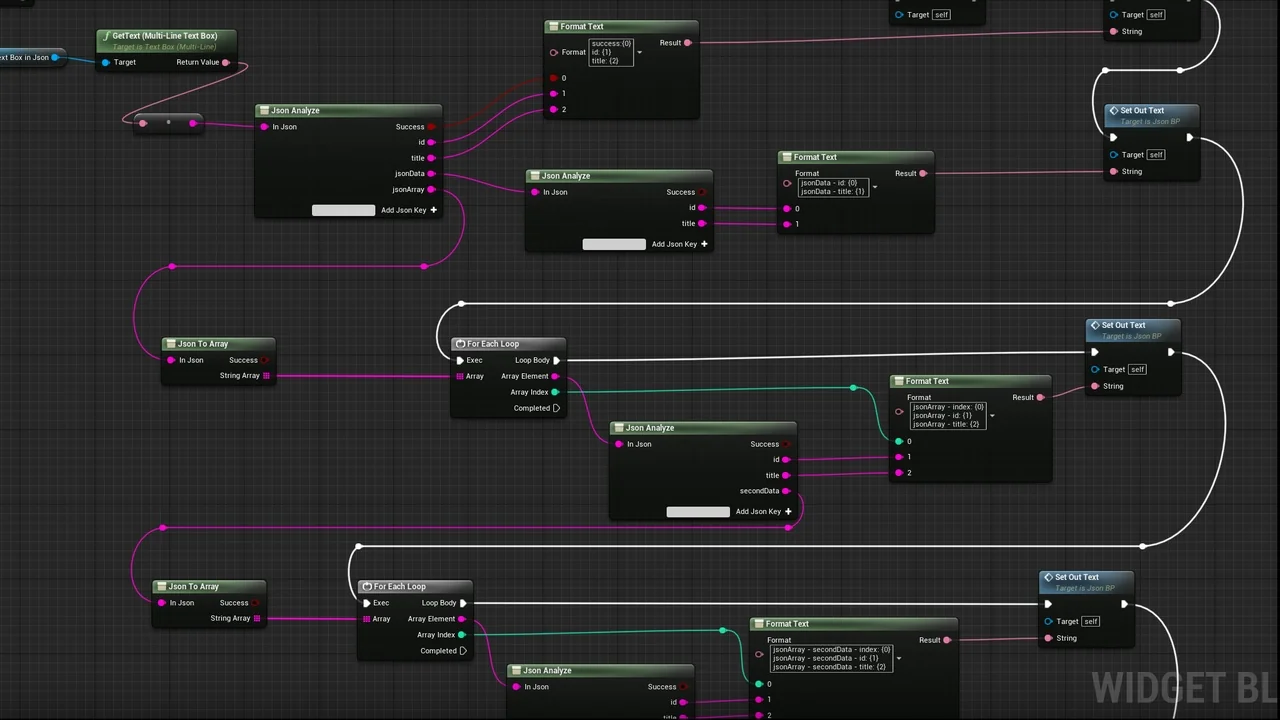
Task: Click Completed pin on upper For Each Loop
Action: click(x=556, y=408)
